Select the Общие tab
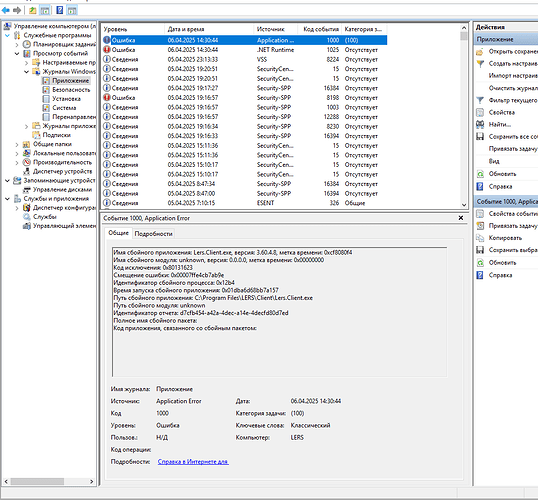Image resolution: width=538 pixels, height=500 pixels. point(118,233)
